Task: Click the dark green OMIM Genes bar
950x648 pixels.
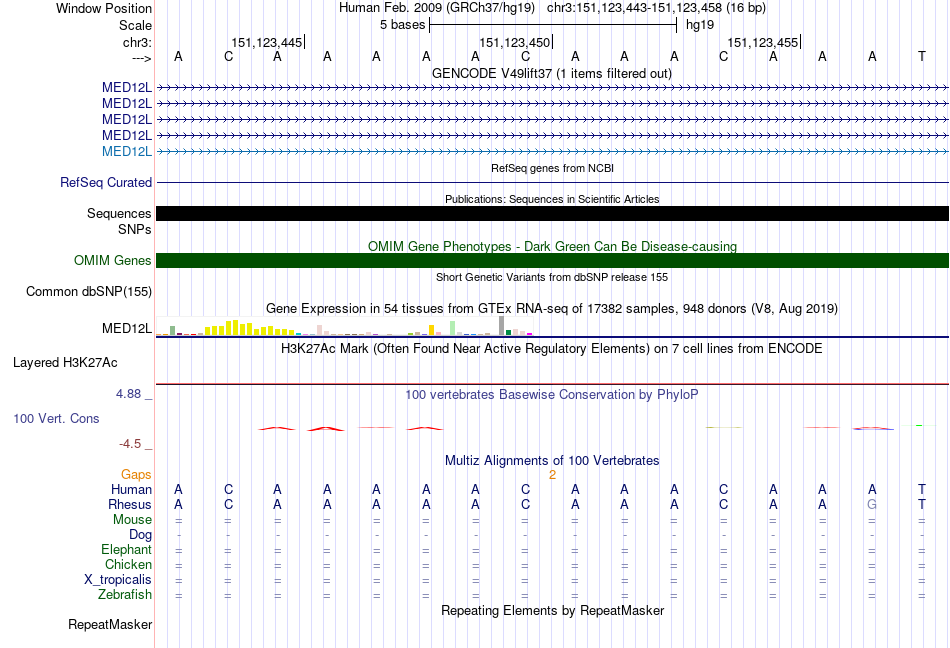Action: [x=552, y=260]
